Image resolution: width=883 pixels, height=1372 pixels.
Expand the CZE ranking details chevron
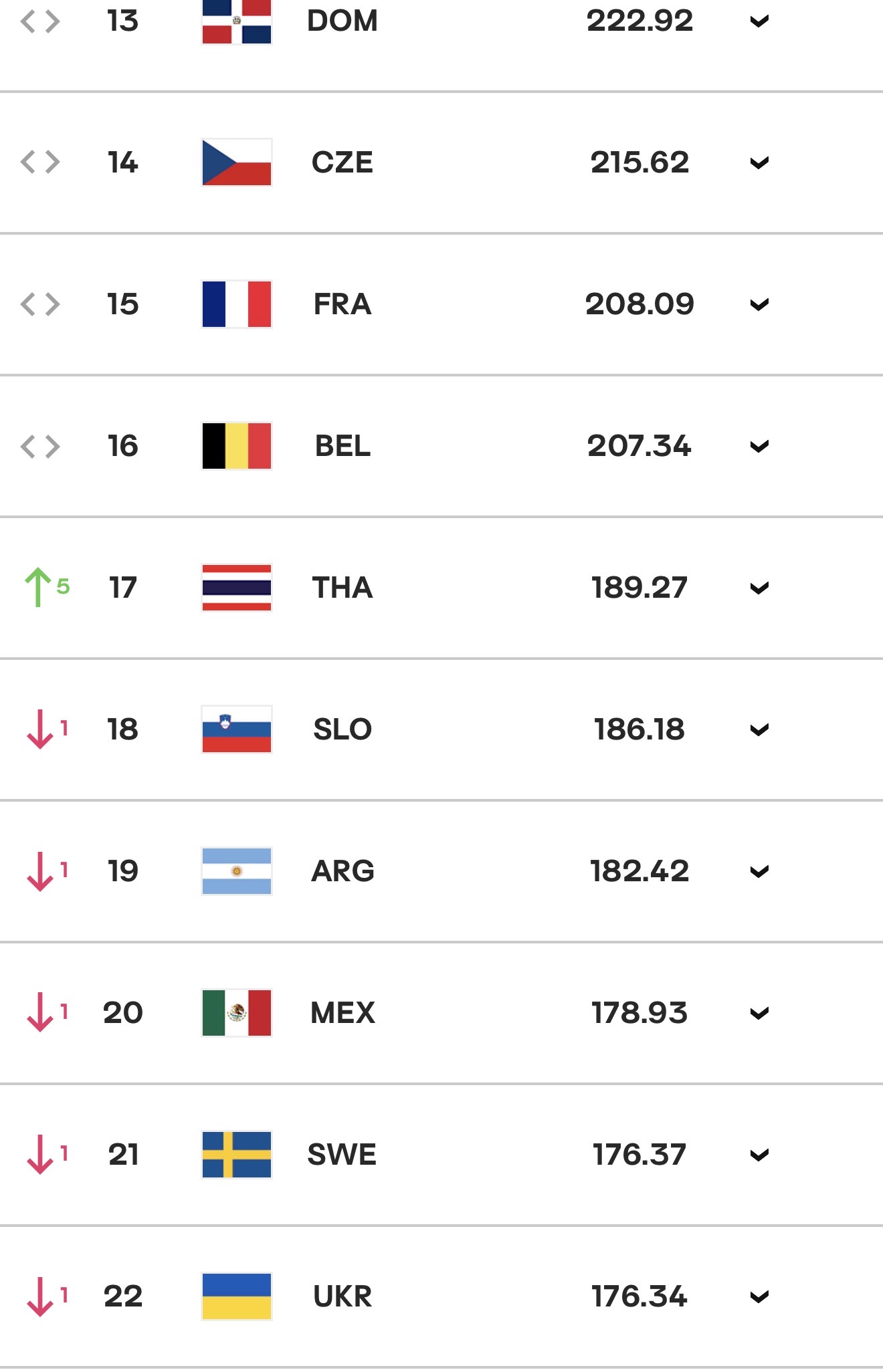pos(759,163)
